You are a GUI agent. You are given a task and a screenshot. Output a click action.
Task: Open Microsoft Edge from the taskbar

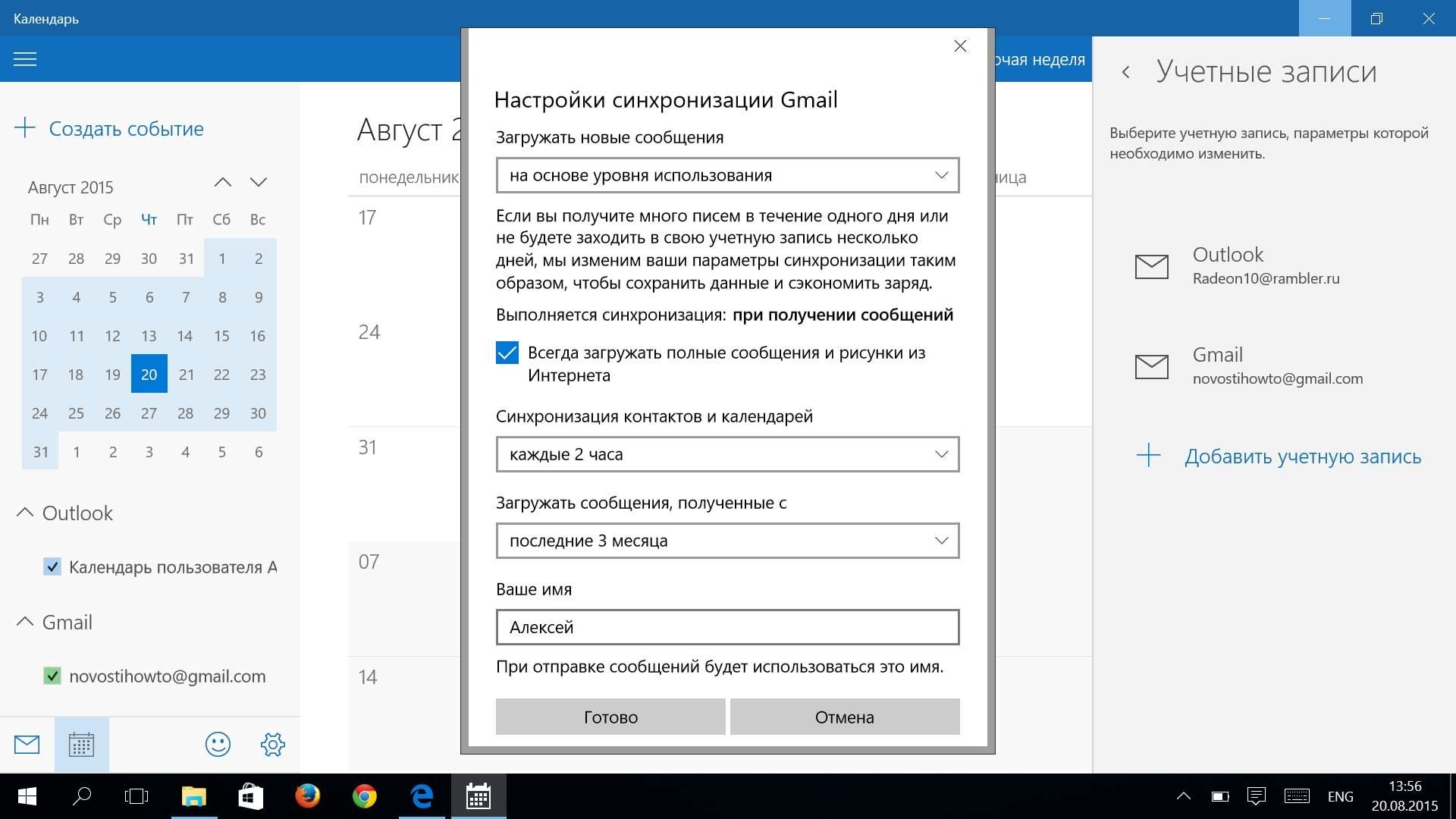click(x=422, y=796)
